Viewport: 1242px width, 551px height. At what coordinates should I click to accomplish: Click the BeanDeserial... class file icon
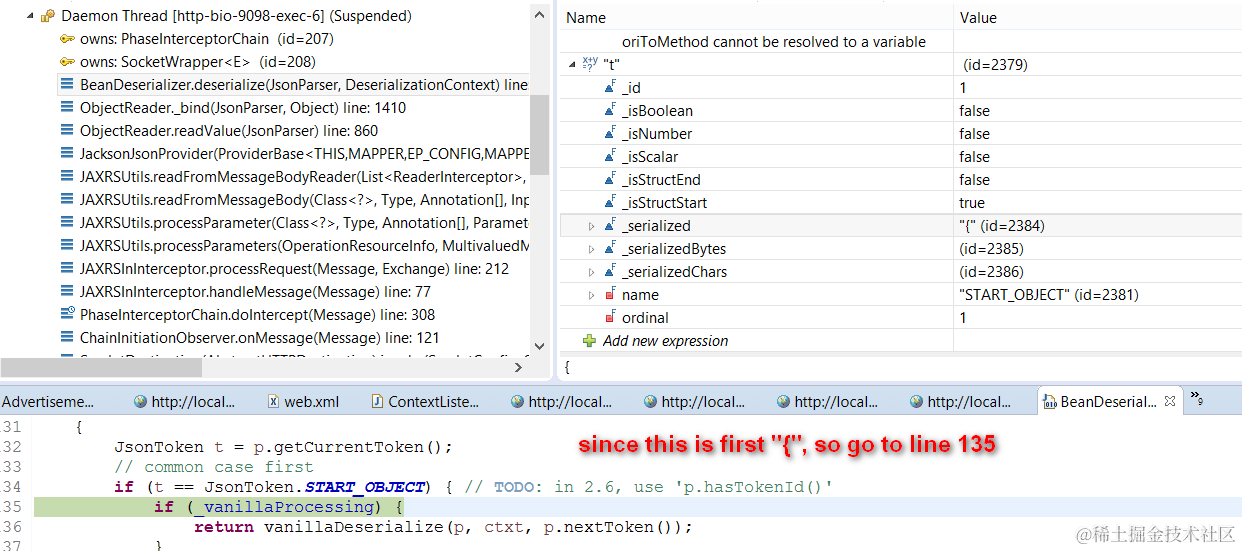[x=1050, y=402]
